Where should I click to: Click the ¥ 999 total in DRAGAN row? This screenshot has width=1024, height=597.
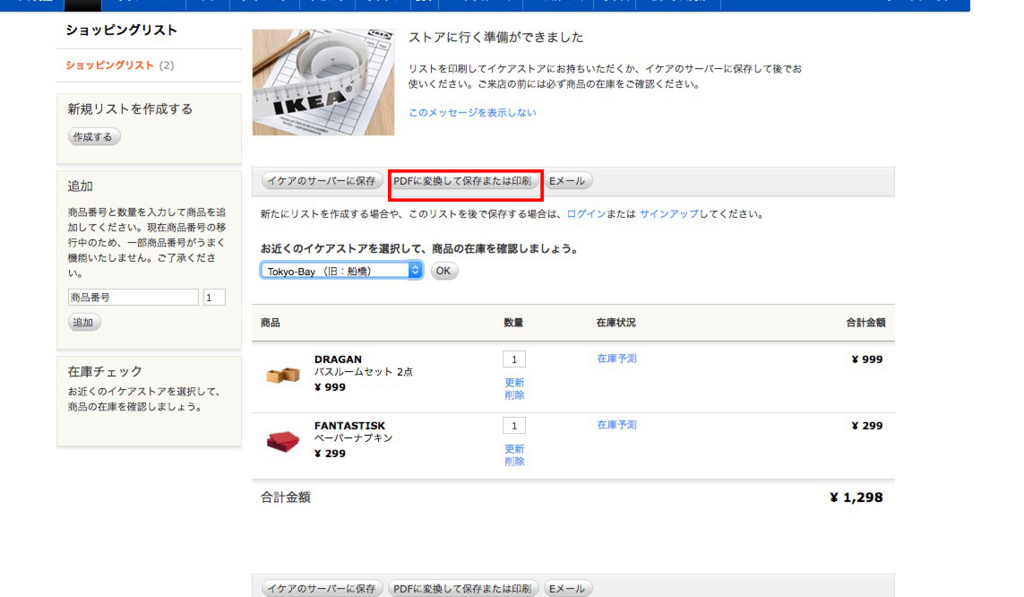(867, 359)
